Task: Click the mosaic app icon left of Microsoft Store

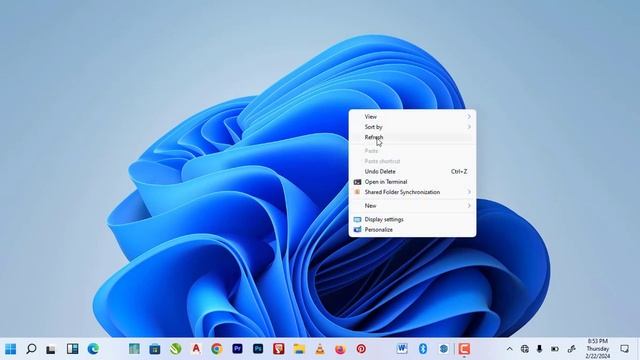Action: 134,349
